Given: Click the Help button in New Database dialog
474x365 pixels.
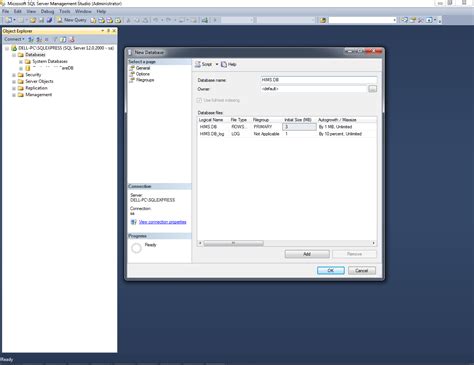Looking at the screenshot, I should pos(229,64).
